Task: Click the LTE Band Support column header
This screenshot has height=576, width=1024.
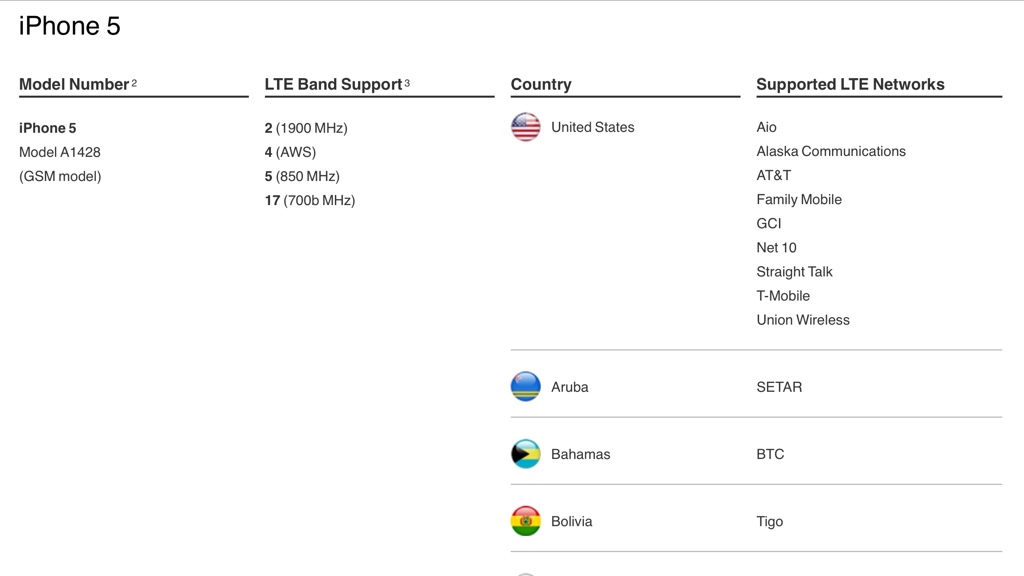Action: point(333,85)
